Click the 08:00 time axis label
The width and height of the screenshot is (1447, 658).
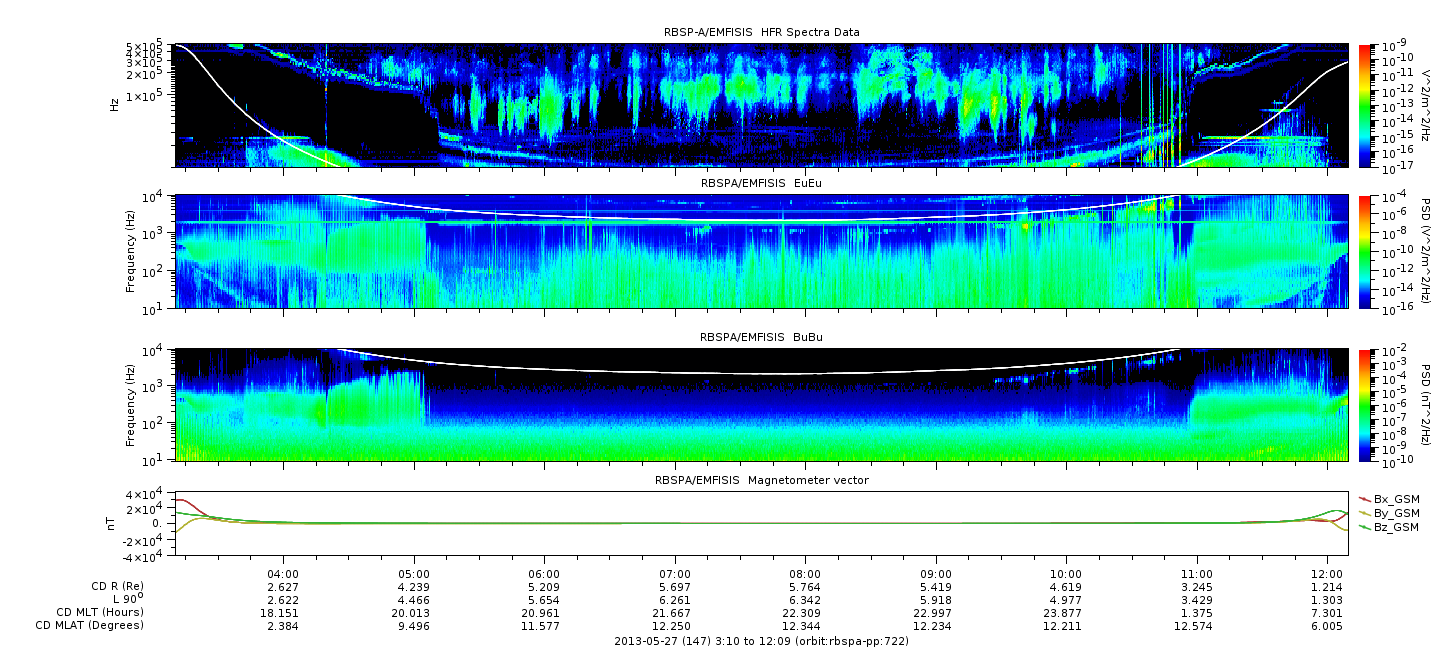point(805,574)
